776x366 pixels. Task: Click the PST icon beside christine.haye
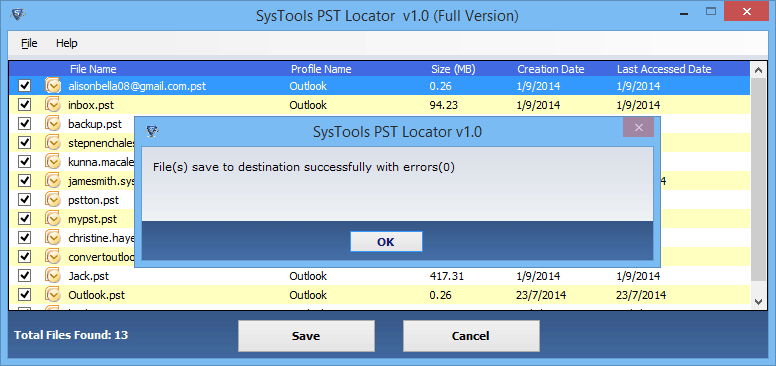pyautogui.click(x=52, y=237)
